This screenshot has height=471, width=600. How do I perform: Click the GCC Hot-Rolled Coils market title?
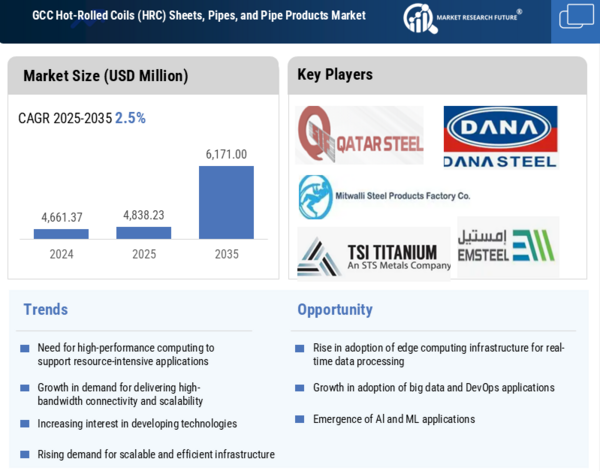click(x=199, y=16)
